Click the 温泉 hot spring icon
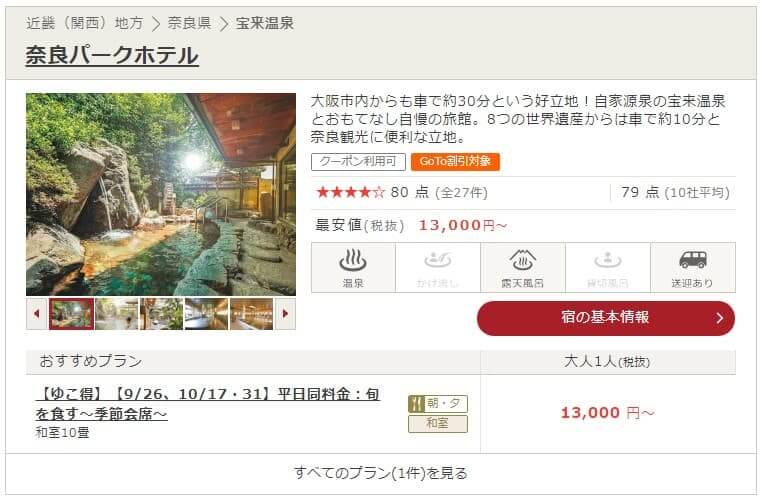The image size is (763, 499). (353, 267)
